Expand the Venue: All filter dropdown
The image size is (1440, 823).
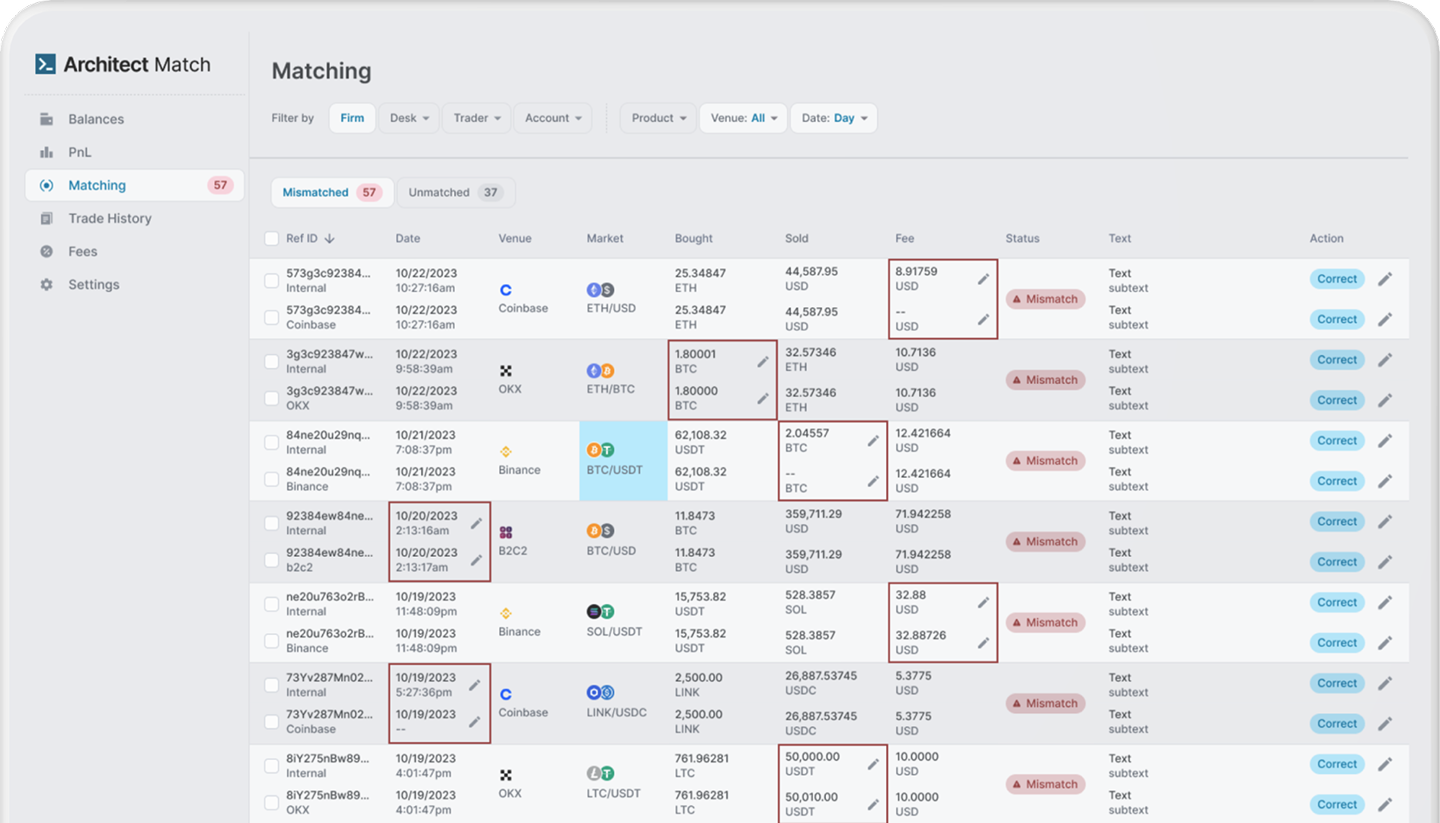742,117
